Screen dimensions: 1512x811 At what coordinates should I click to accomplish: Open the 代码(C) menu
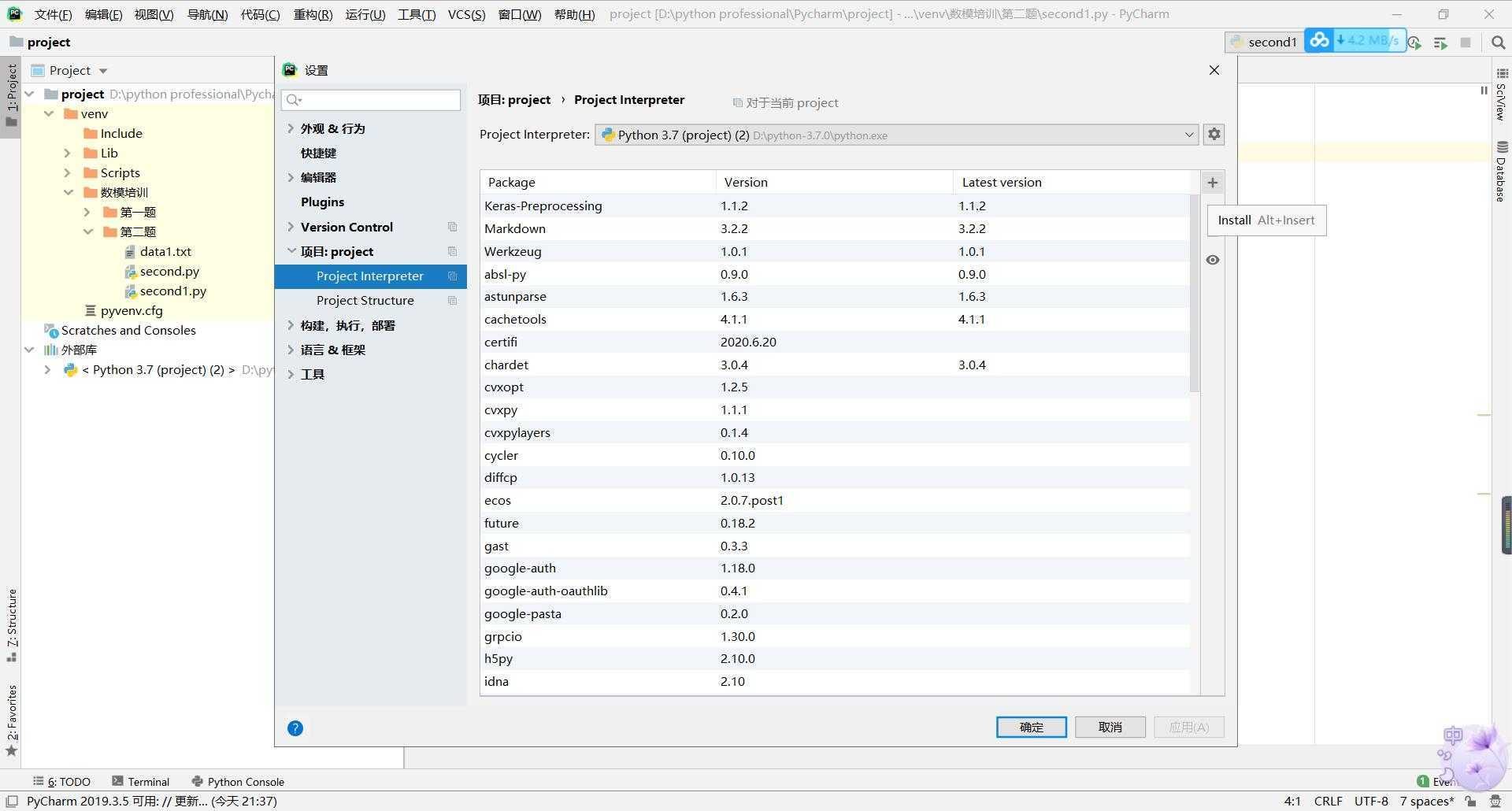tap(260, 14)
